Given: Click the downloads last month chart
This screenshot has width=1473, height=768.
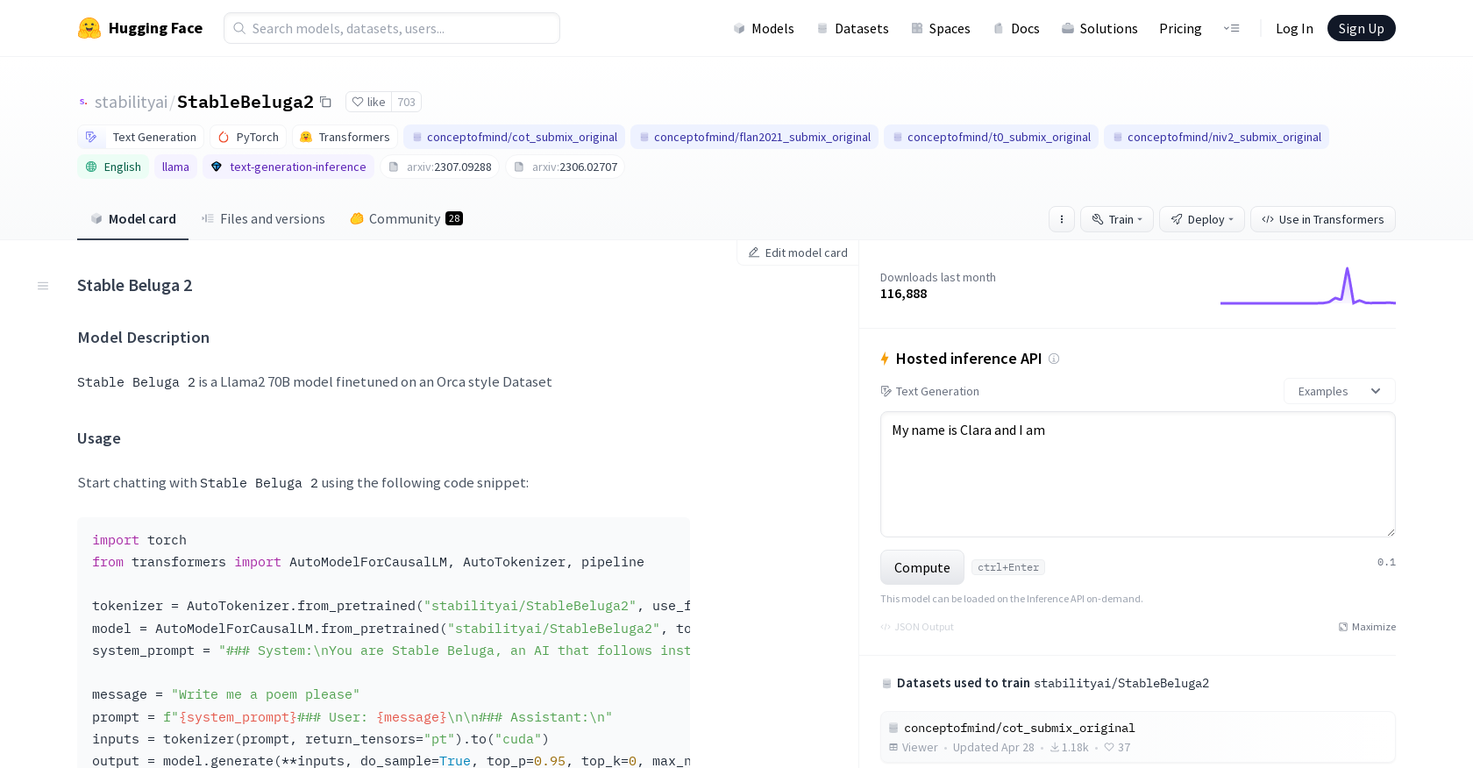Looking at the screenshot, I should [1307, 286].
